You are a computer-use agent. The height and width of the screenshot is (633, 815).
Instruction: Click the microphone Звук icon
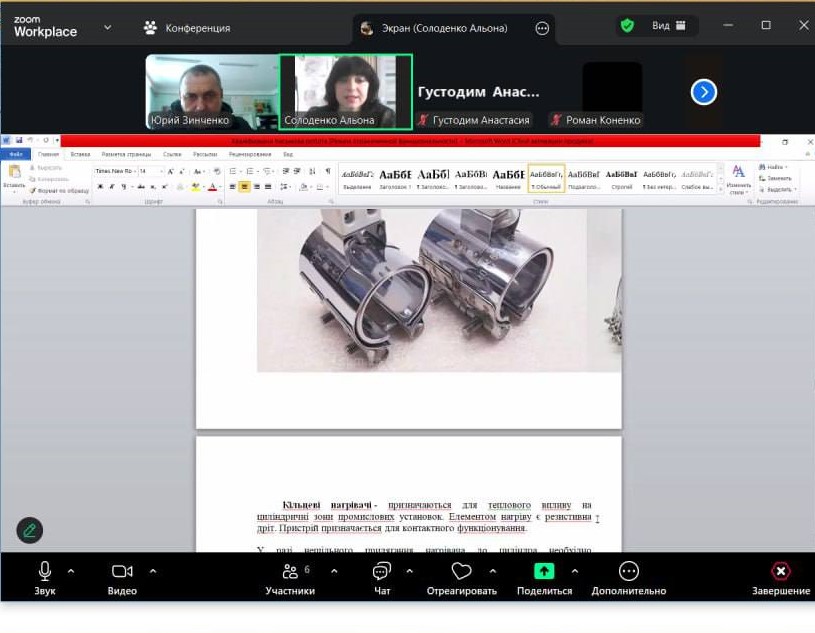point(45,571)
